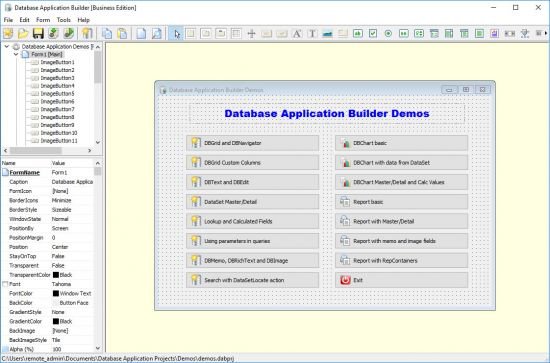Viewport: 550px width, 363px height.
Task: Click the FontColor Window Text swatch
Action: pos(55,294)
